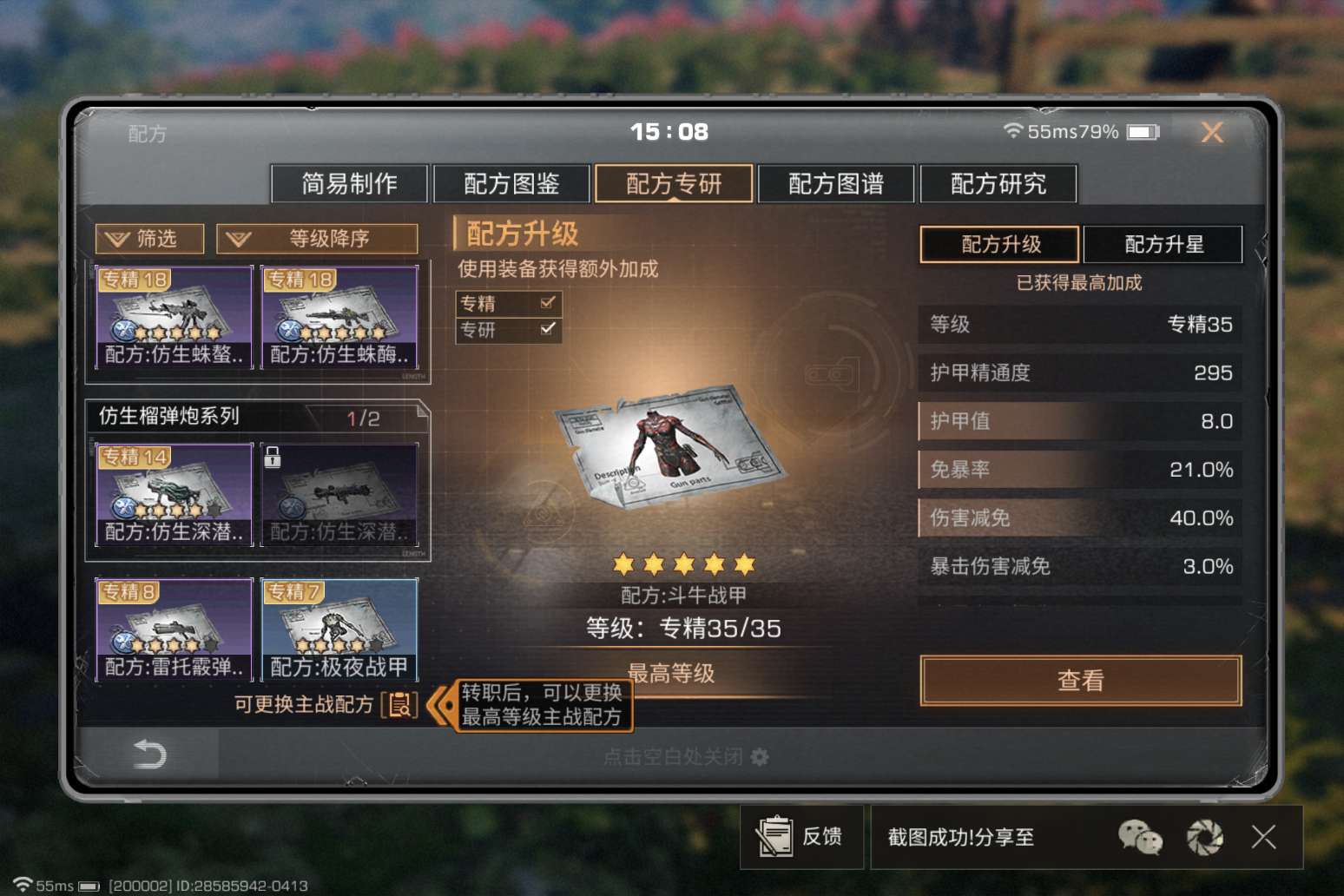Switch to the 配方升星 toggle
This screenshot has width=1344, height=896.
coord(1163,244)
